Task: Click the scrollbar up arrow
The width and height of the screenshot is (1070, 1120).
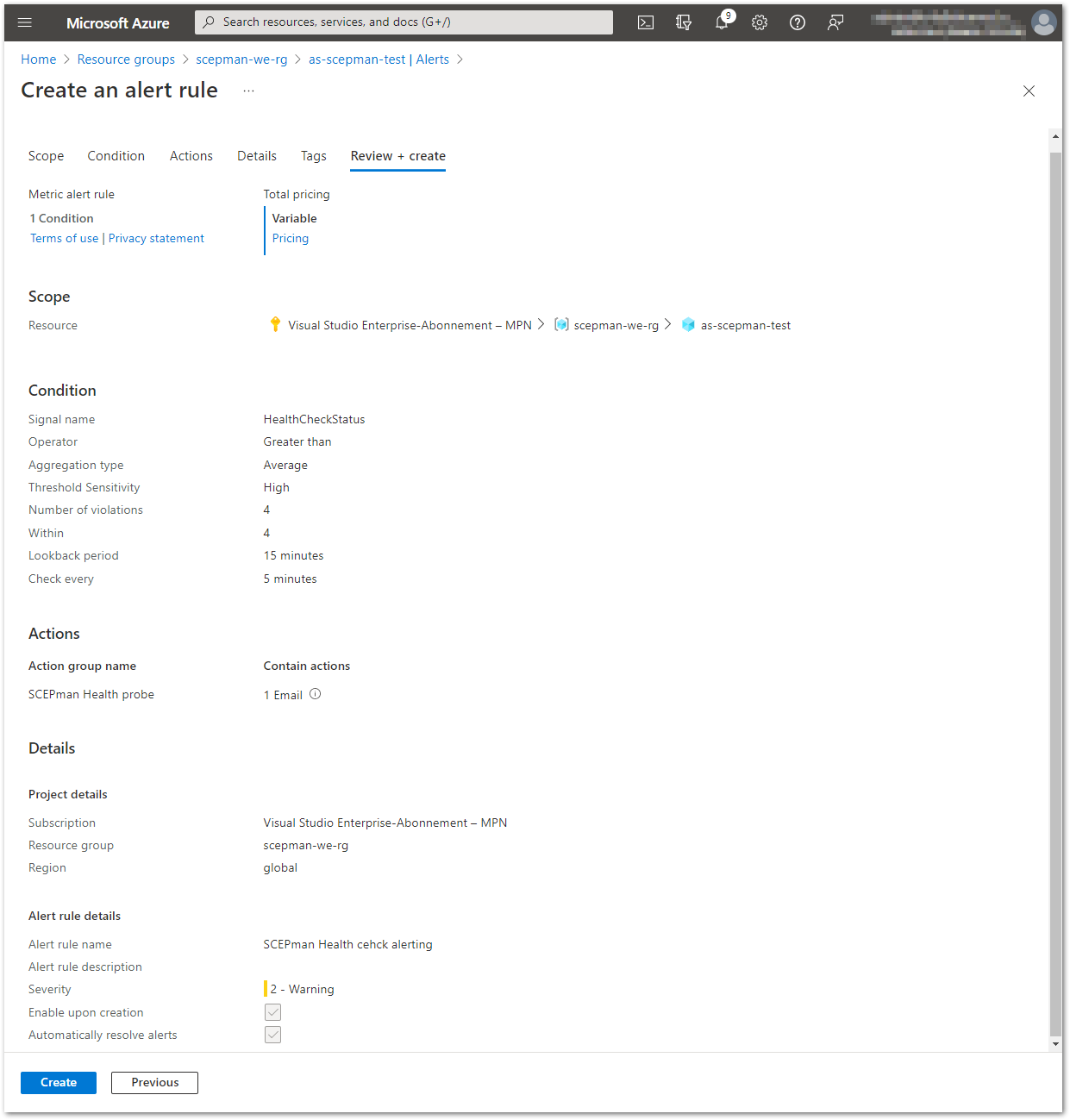Action: [1055, 136]
